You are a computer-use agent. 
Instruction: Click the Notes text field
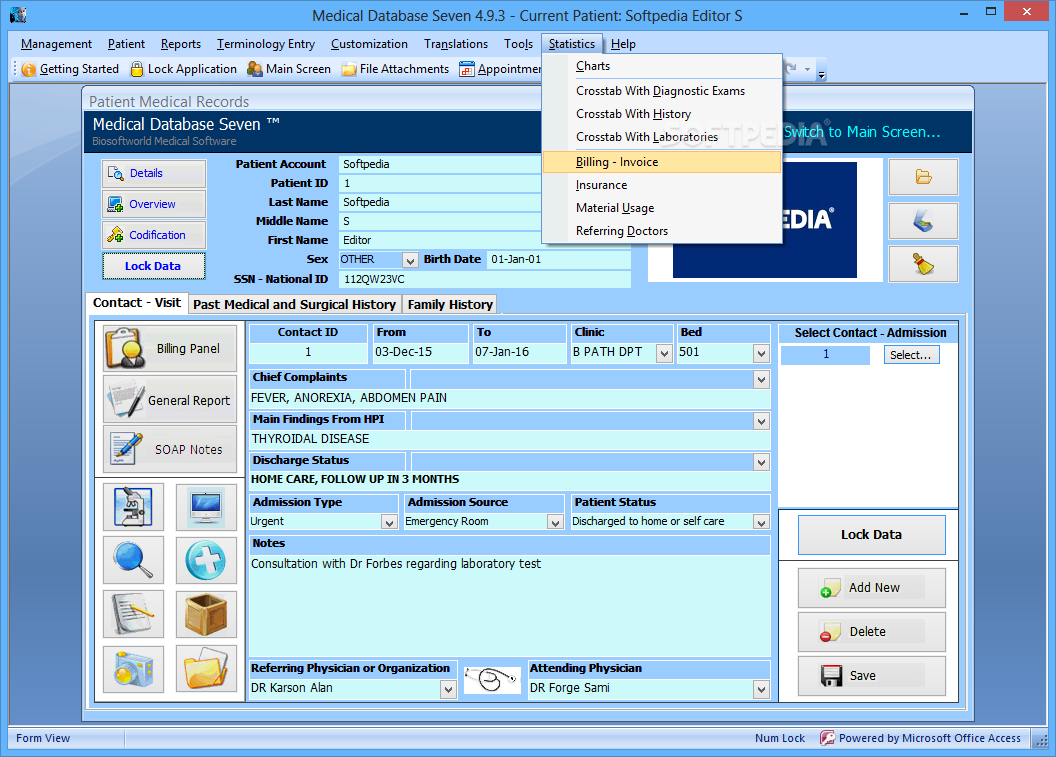click(x=510, y=605)
